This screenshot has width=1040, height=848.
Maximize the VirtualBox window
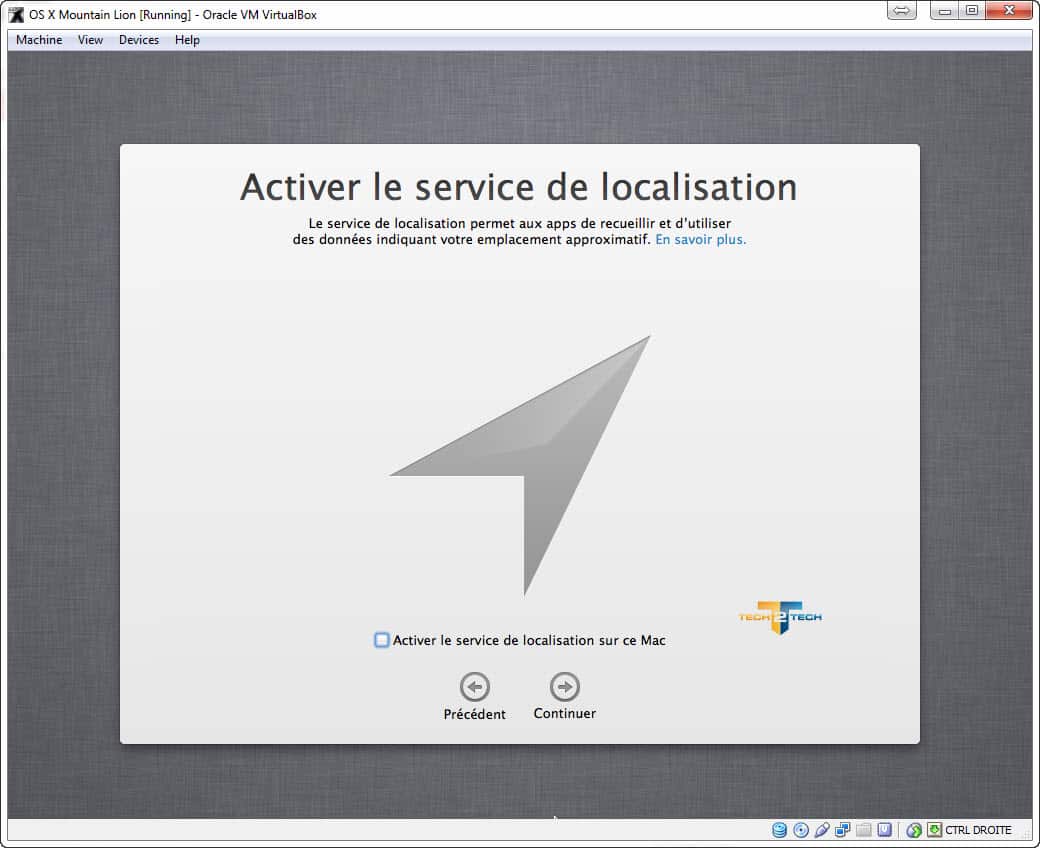click(x=972, y=10)
